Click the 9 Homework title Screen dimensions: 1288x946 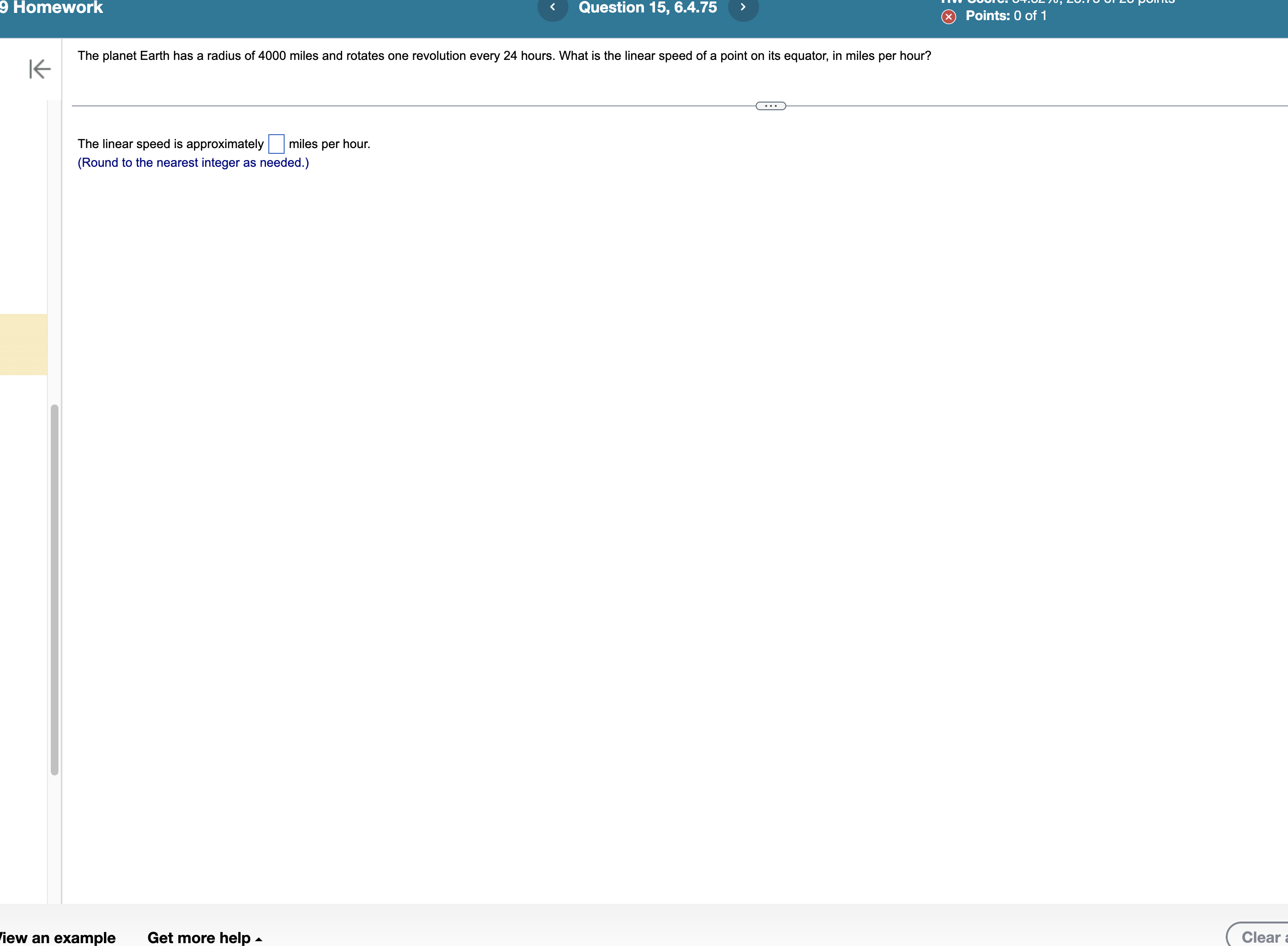pos(52,8)
